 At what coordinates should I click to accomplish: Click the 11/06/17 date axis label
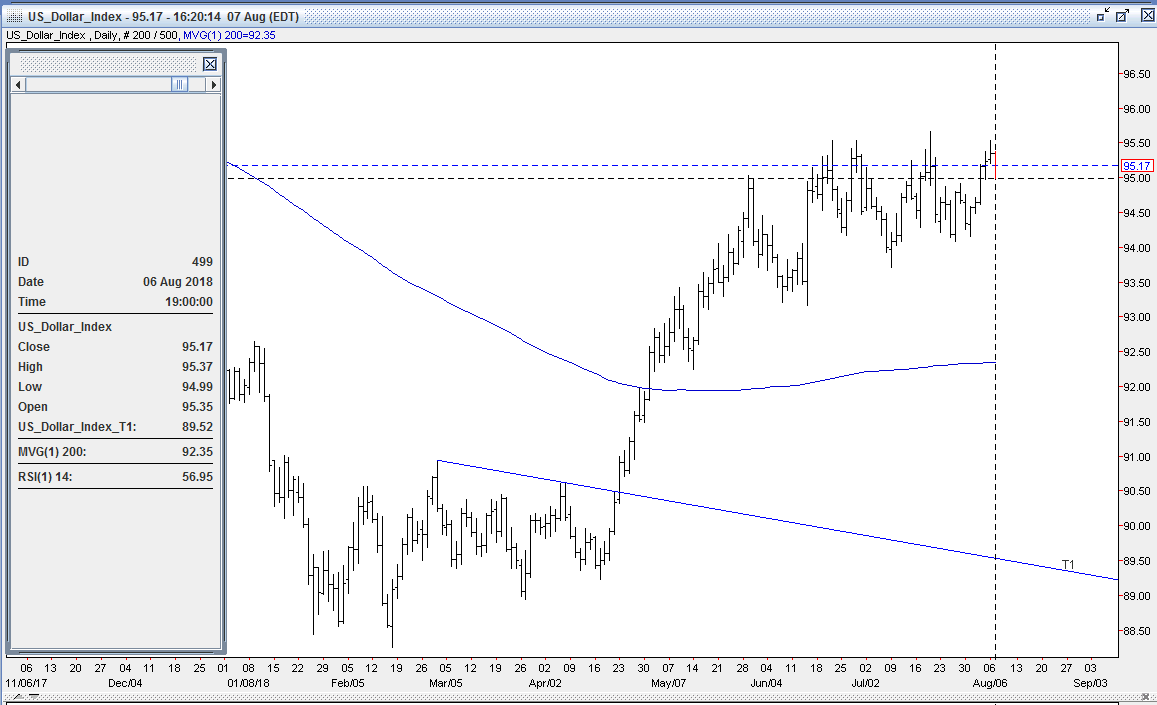pyautogui.click(x=27, y=683)
